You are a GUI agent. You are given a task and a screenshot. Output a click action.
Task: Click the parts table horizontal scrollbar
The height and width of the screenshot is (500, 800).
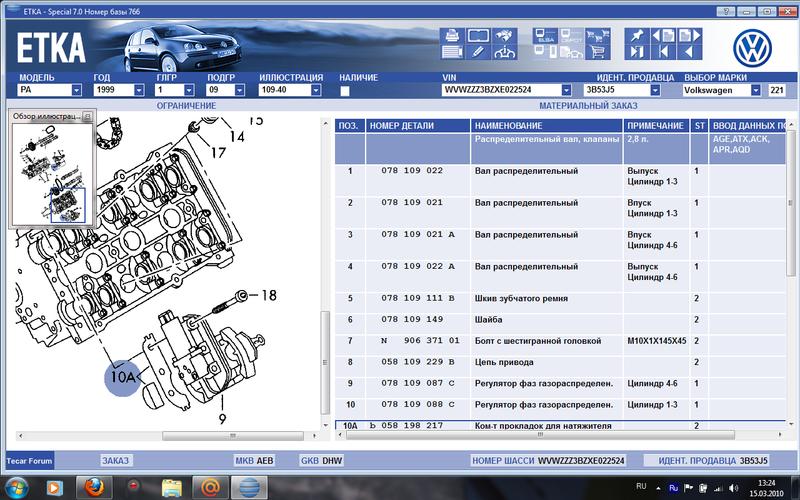point(540,435)
